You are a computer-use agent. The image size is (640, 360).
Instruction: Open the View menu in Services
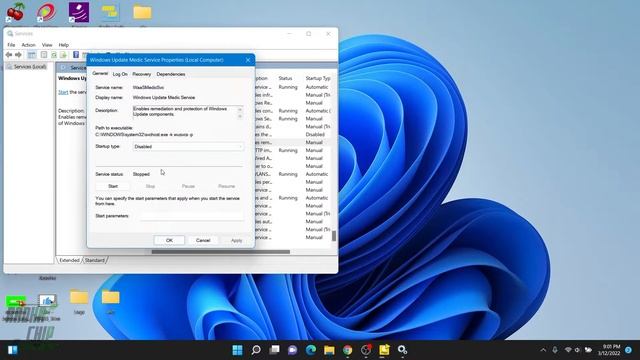47,45
